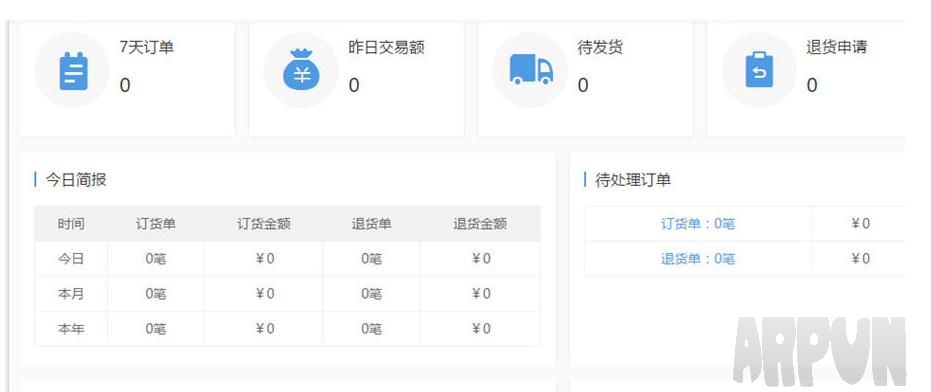Select the 本月 row label
The width and height of the screenshot is (931, 392).
point(71,294)
